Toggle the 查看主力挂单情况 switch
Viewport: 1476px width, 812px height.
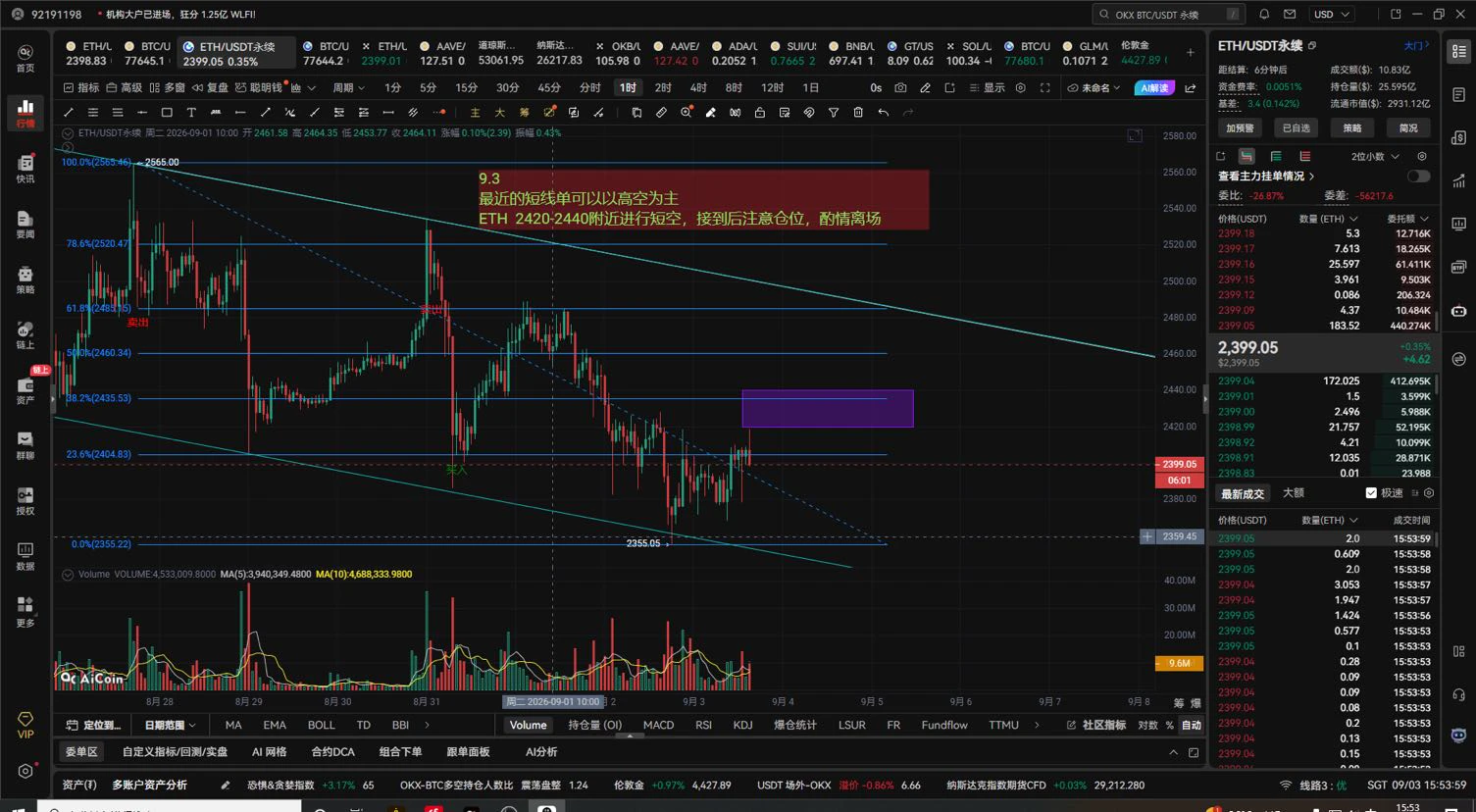pos(1418,177)
